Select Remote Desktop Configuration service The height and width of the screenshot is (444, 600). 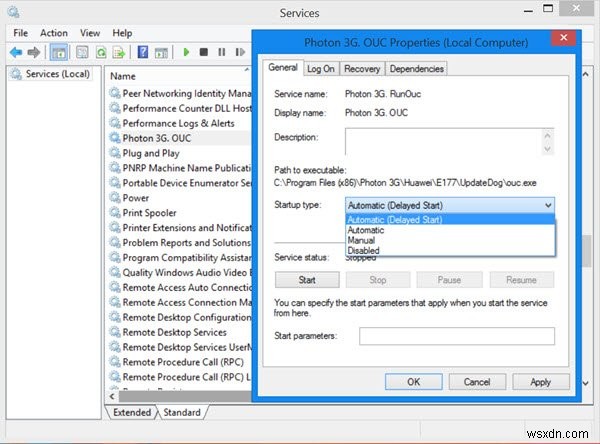[180, 317]
